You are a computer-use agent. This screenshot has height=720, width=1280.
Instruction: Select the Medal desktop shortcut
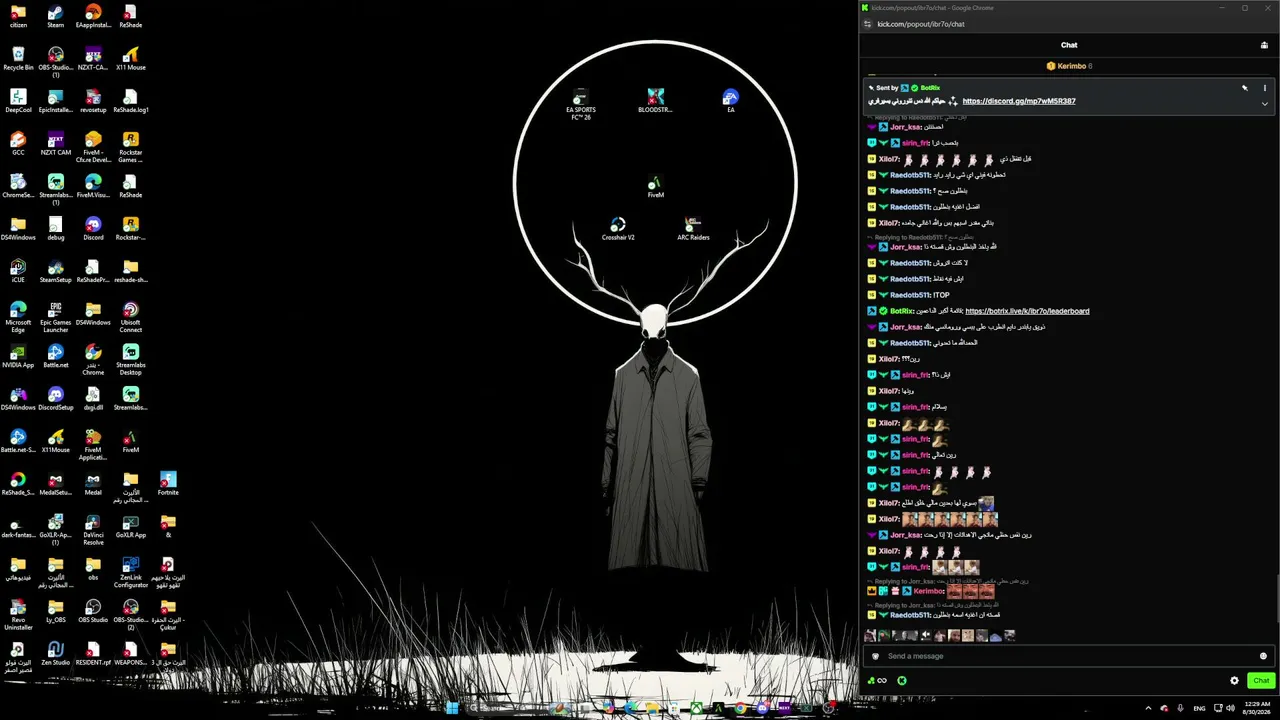pos(93,483)
